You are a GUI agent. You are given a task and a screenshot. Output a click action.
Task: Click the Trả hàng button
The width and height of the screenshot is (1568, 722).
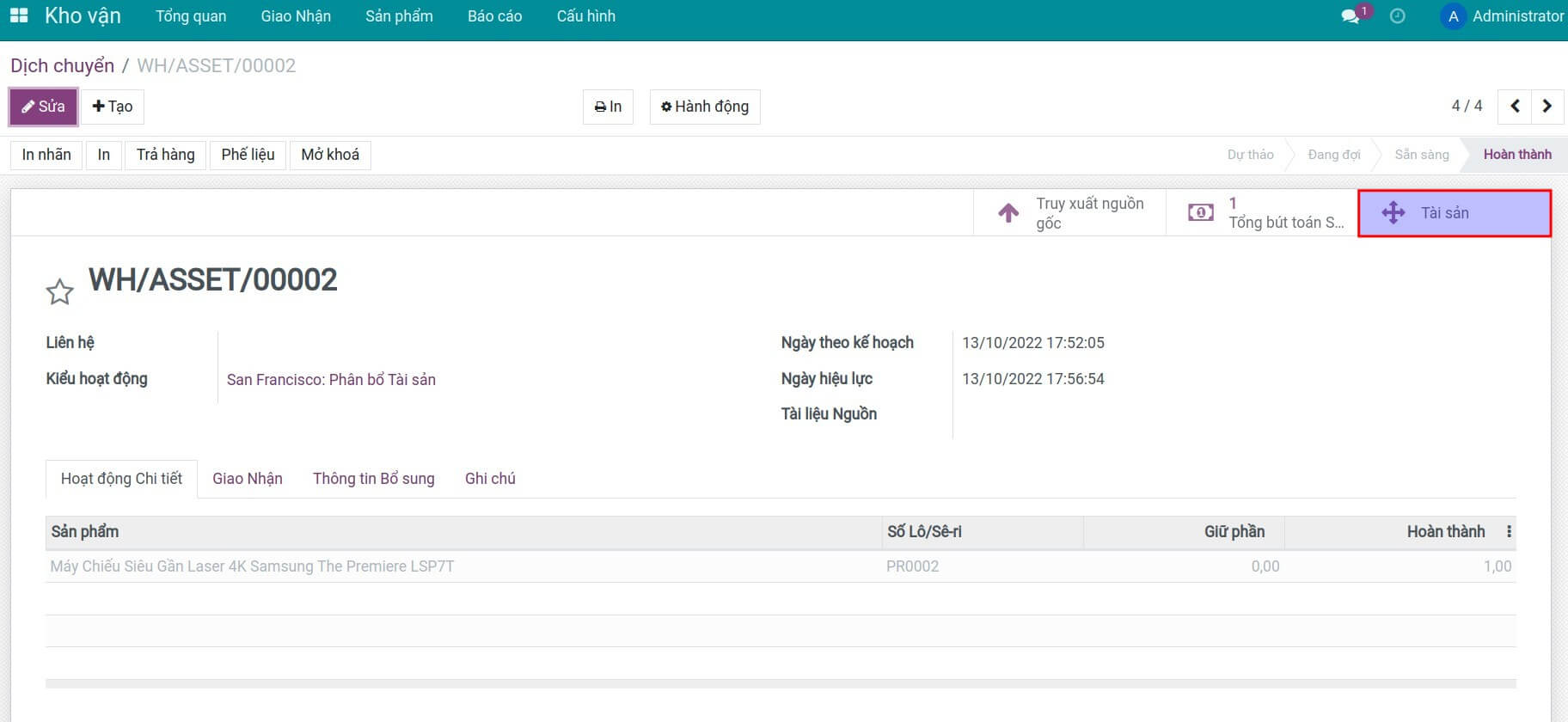165,155
